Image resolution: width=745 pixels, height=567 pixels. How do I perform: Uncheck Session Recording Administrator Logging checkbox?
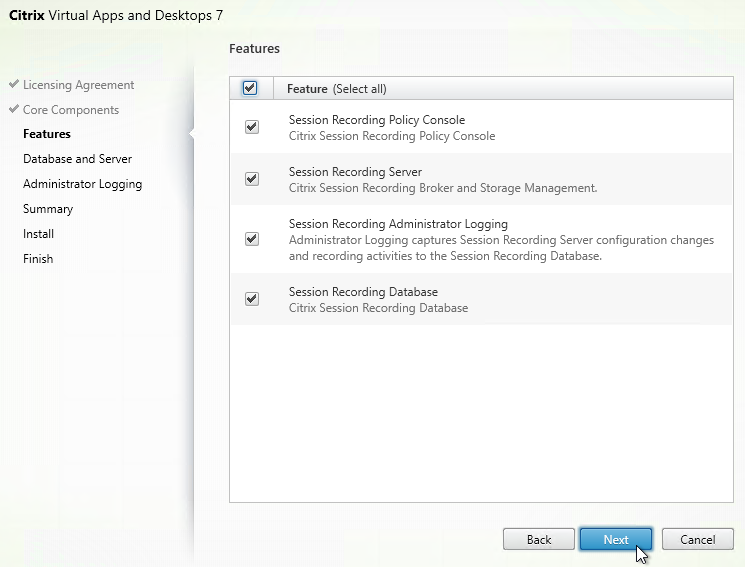[x=252, y=239]
